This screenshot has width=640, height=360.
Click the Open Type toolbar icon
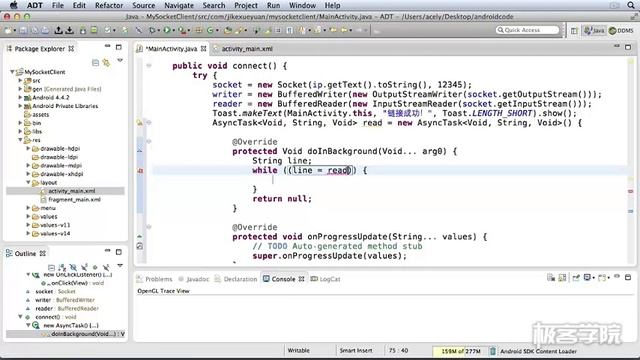(x=228, y=30)
